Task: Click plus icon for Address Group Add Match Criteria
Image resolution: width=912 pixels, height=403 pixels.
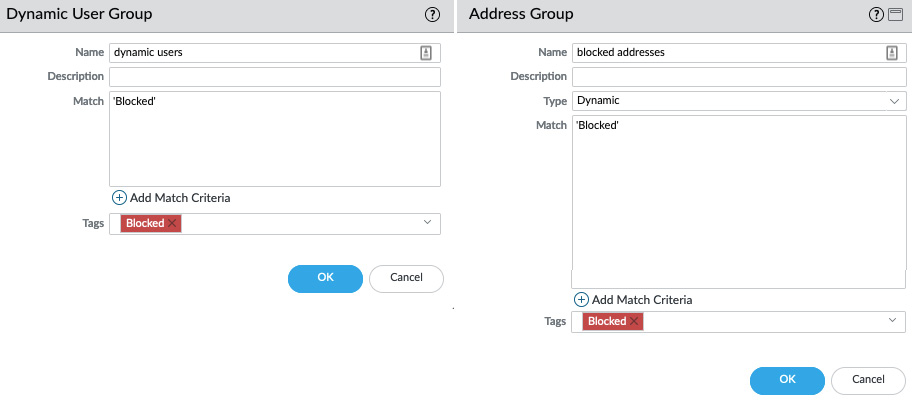Action: coord(581,300)
